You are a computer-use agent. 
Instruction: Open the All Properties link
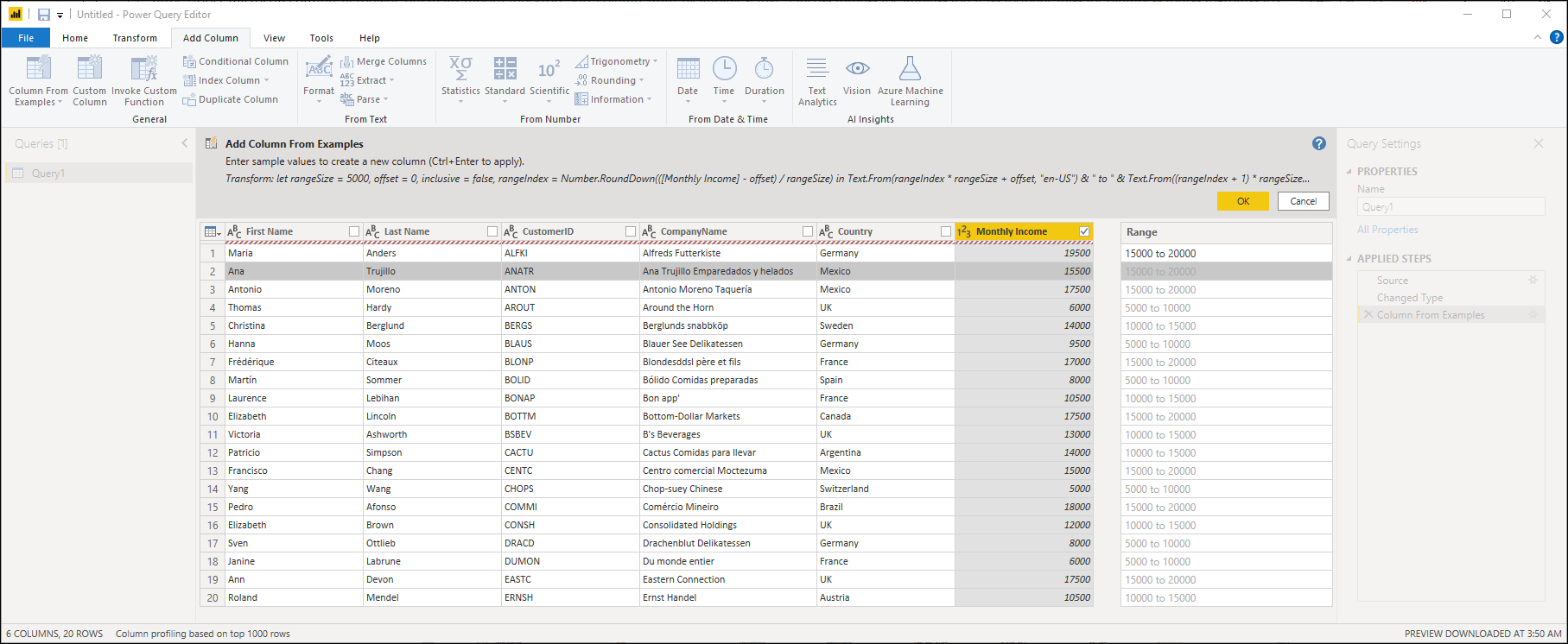[x=1387, y=230]
